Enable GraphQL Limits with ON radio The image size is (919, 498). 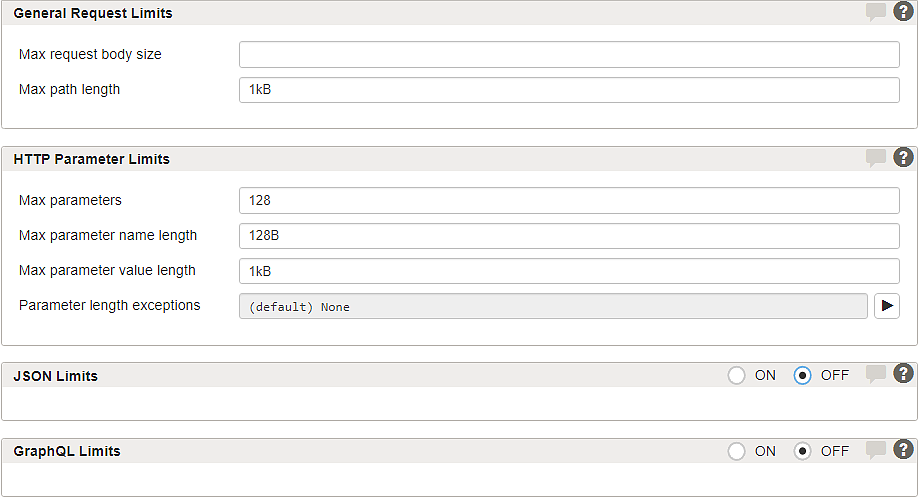coord(736,451)
